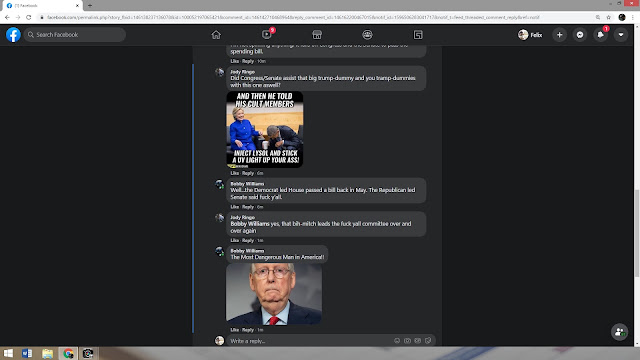This screenshot has width=640, height=360.
Task: Click the Bobby Williams mention in Jody's reply
Action: click(x=250, y=224)
